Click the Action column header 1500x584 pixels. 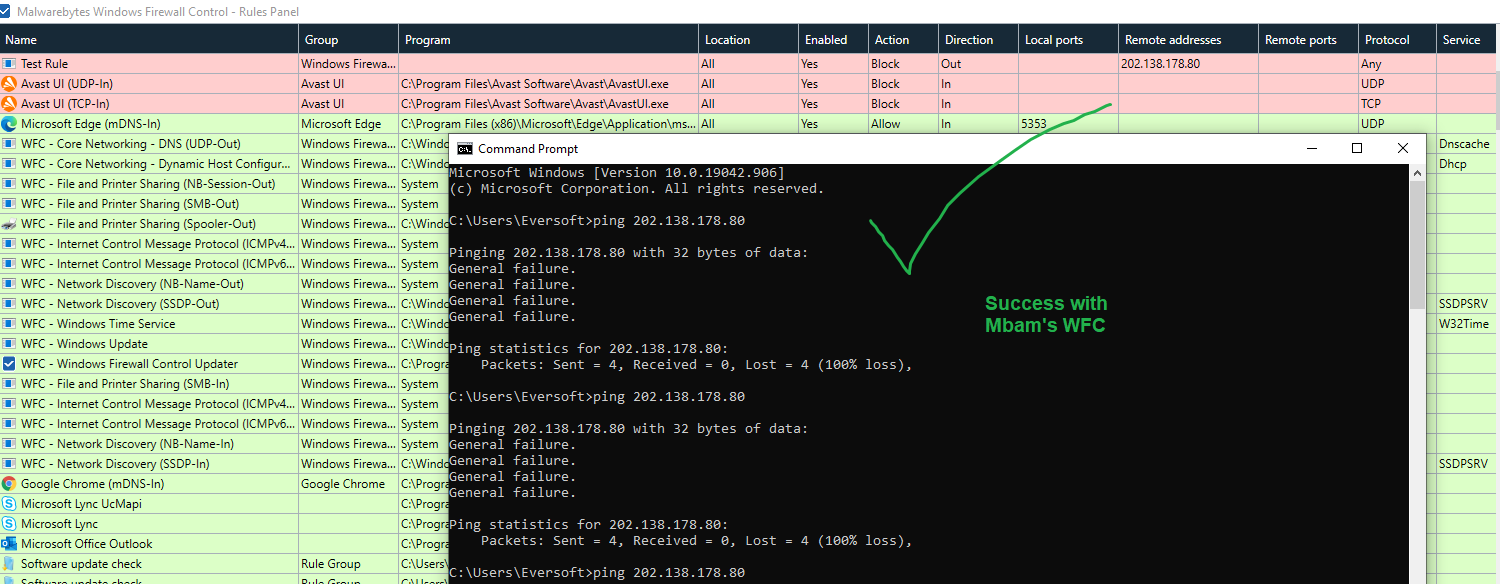(903, 40)
